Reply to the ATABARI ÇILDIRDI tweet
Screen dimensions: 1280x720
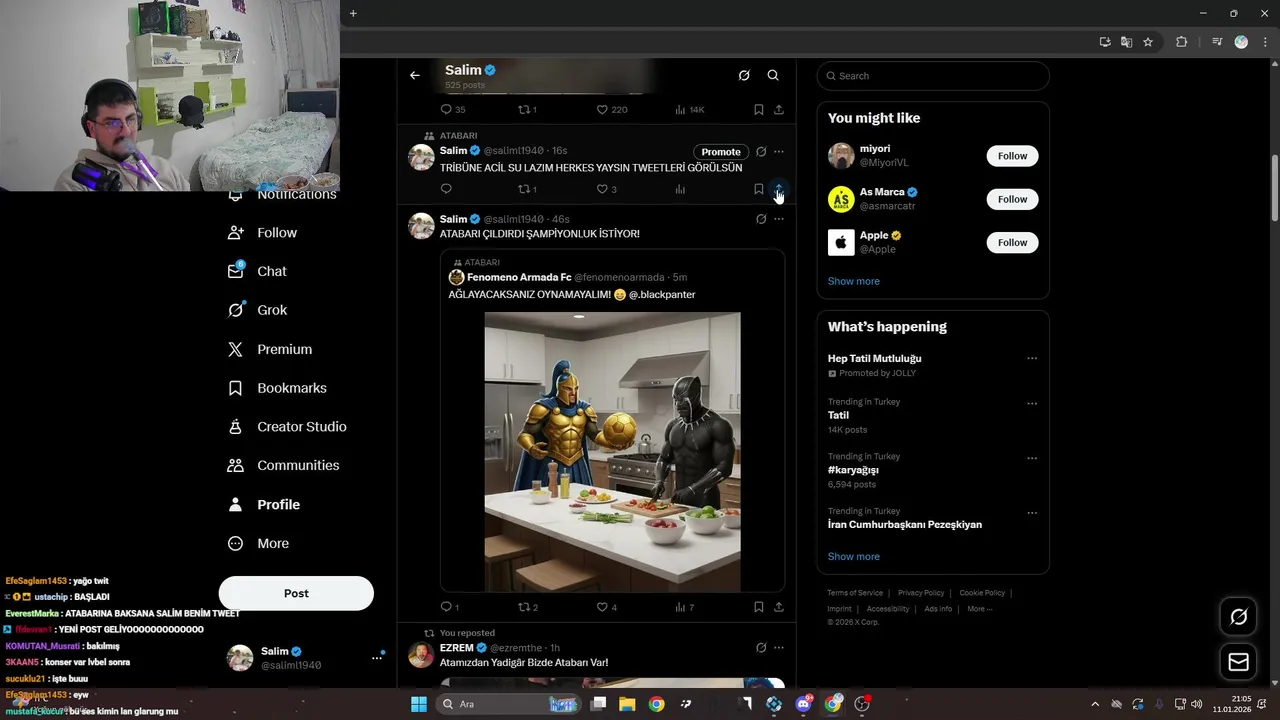[x=450, y=607]
